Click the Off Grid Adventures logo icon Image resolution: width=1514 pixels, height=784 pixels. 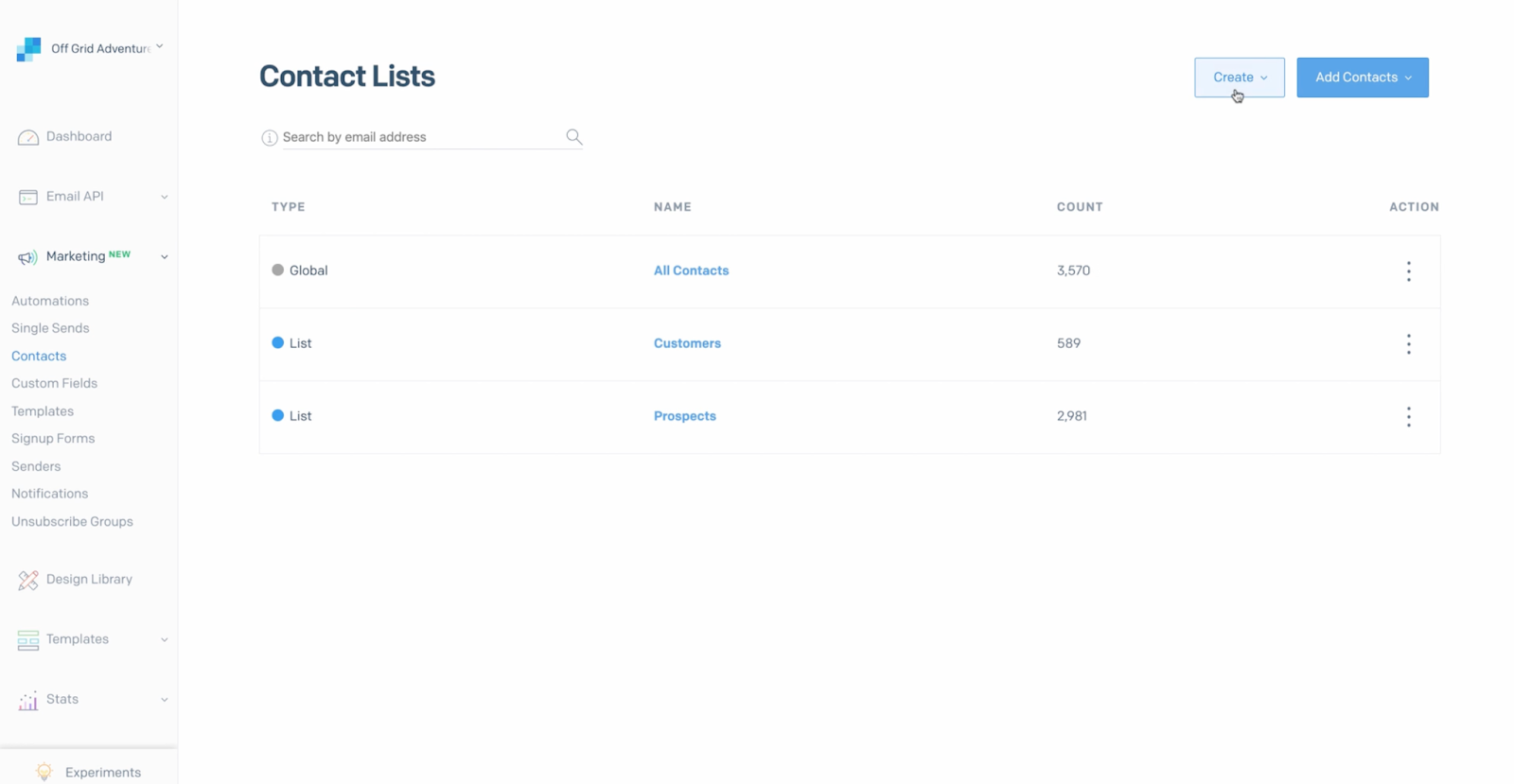tap(28, 48)
